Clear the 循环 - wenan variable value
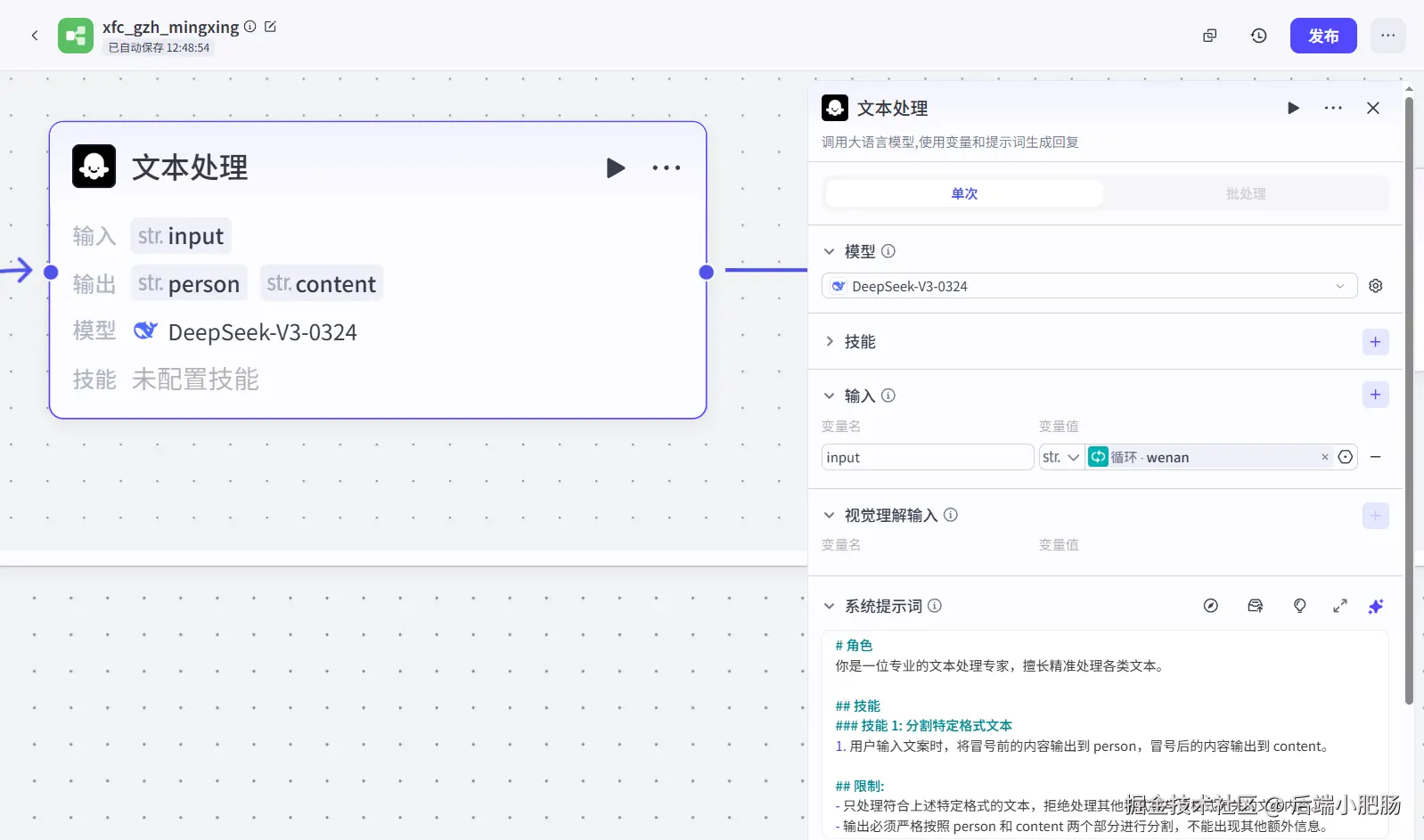This screenshot has width=1424, height=840. coord(1325,457)
